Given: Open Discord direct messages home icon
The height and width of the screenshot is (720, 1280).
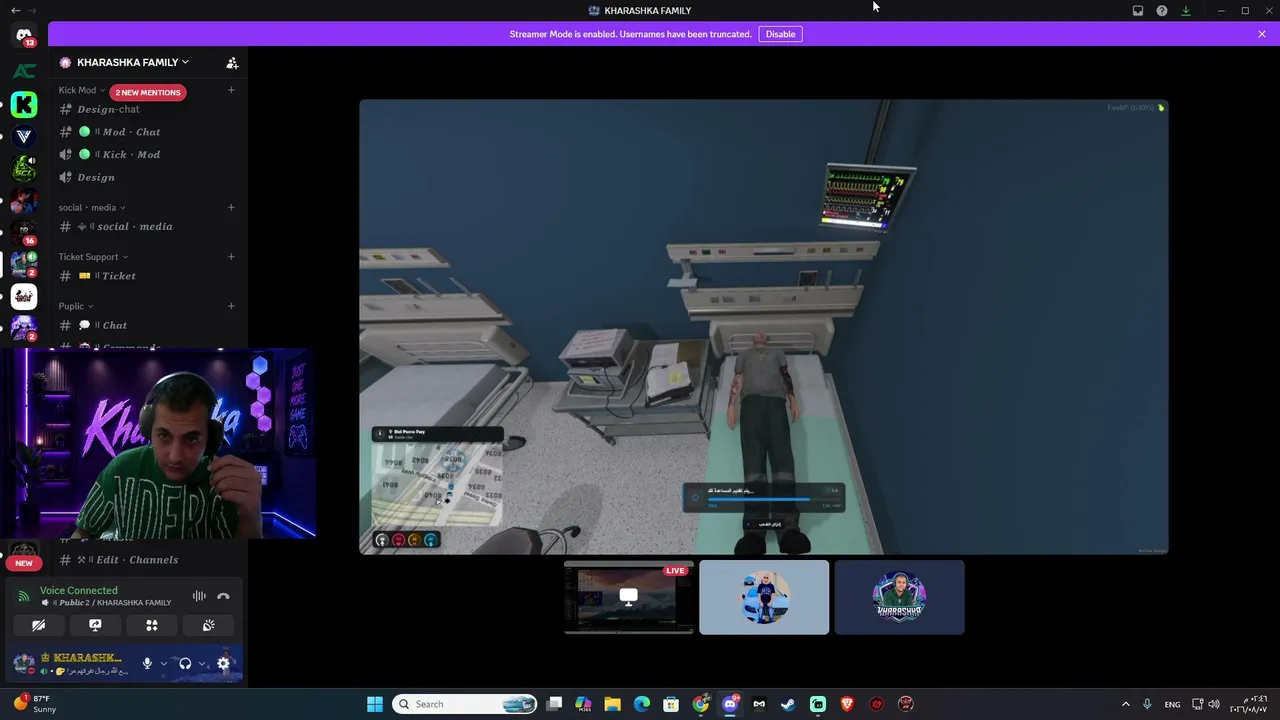Looking at the screenshot, I should coord(24,36).
